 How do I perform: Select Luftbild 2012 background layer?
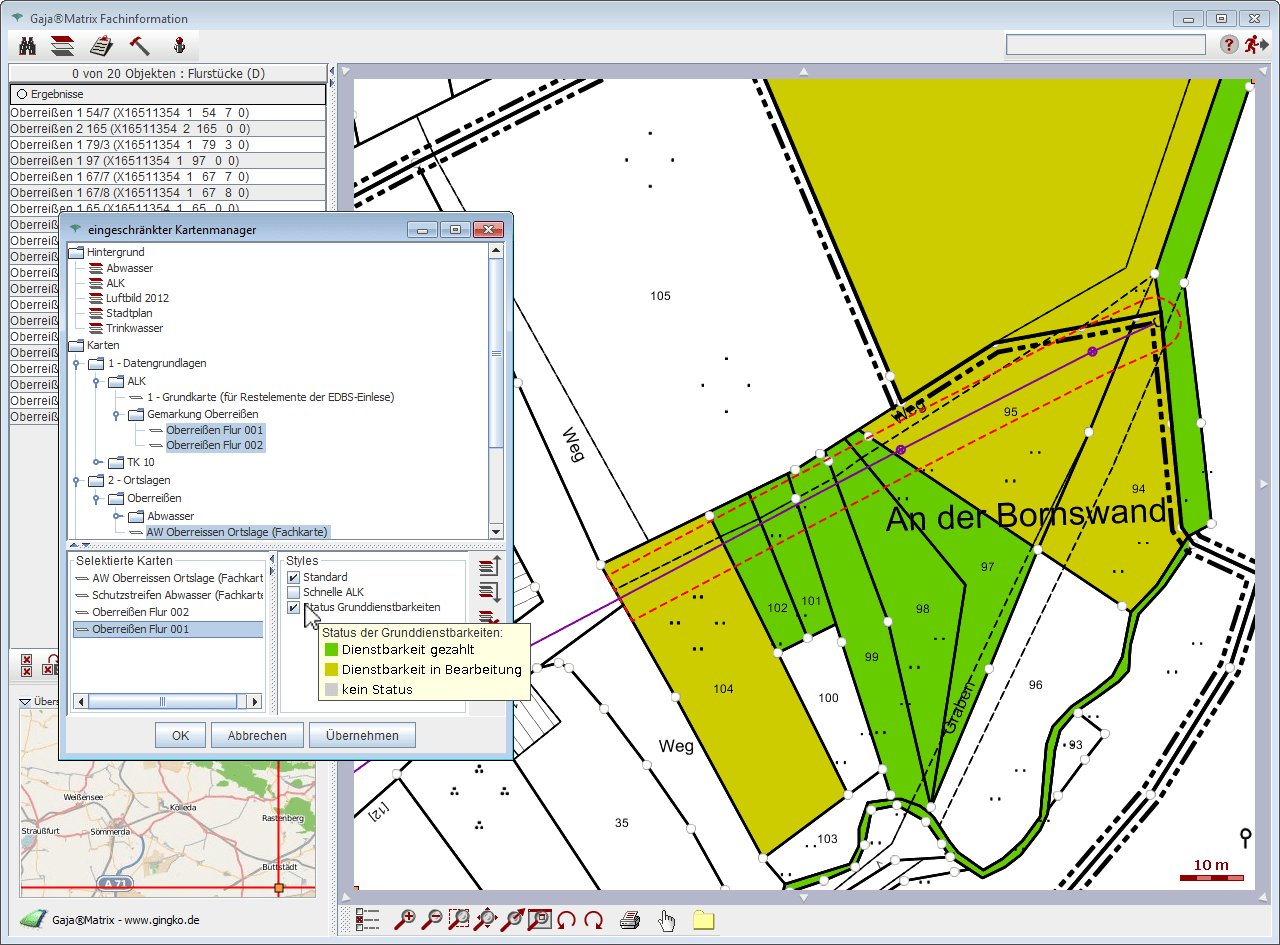137,298
